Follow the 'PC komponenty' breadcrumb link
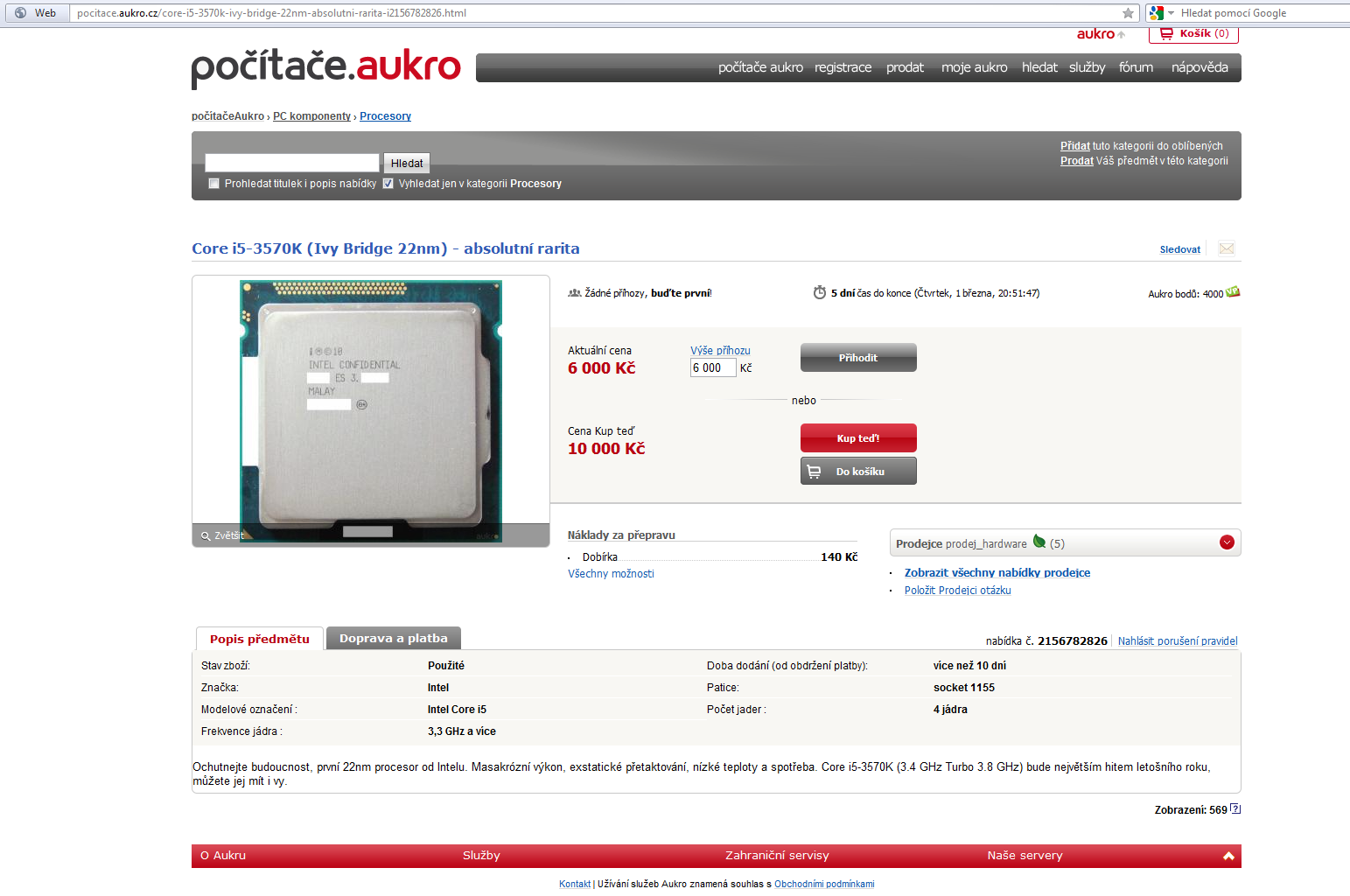This screenshot has height=896, width=1350. [311, 116]
